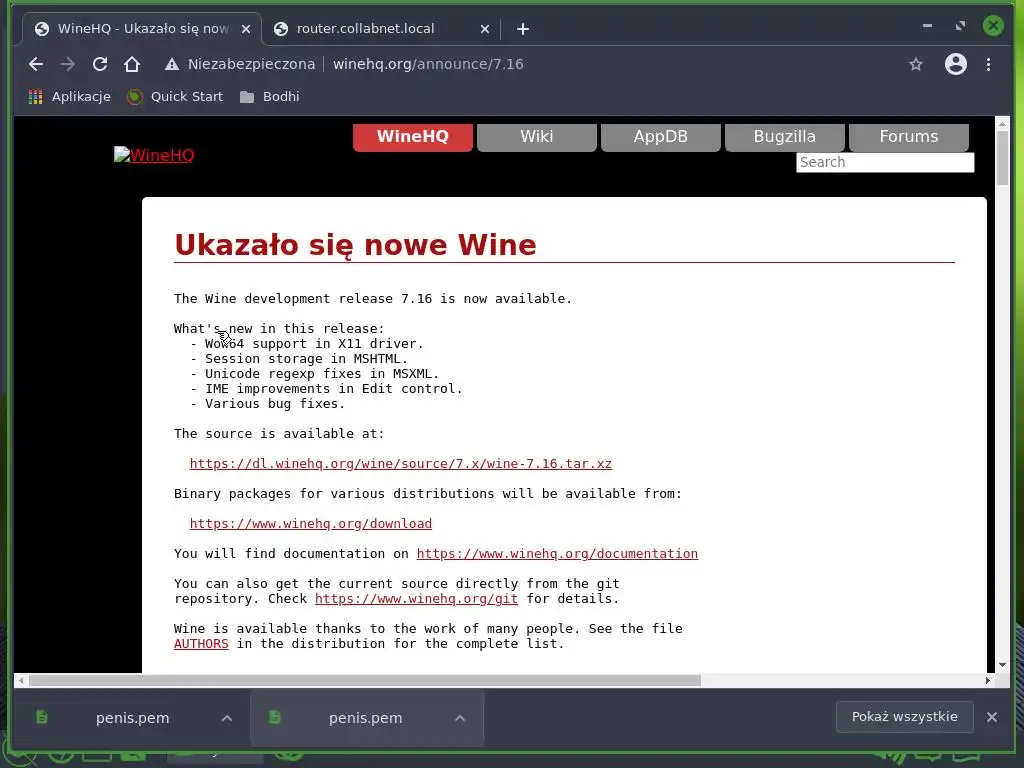This screenshot has height=768, width=1024.
Task: Open the Bugzilla navigation tab
Action: coord(784,137)
